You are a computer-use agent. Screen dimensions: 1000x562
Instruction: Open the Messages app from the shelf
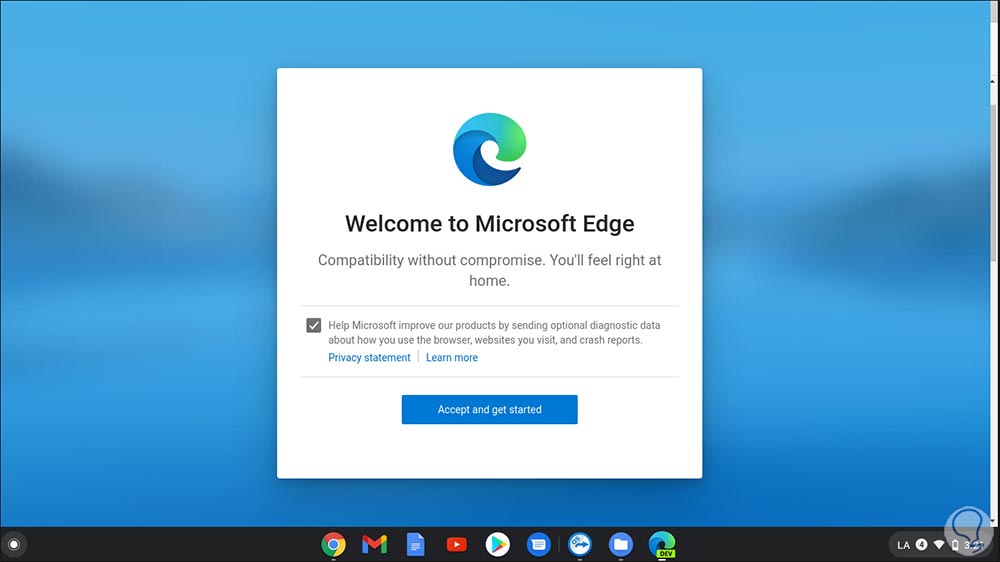click(538, 544)
